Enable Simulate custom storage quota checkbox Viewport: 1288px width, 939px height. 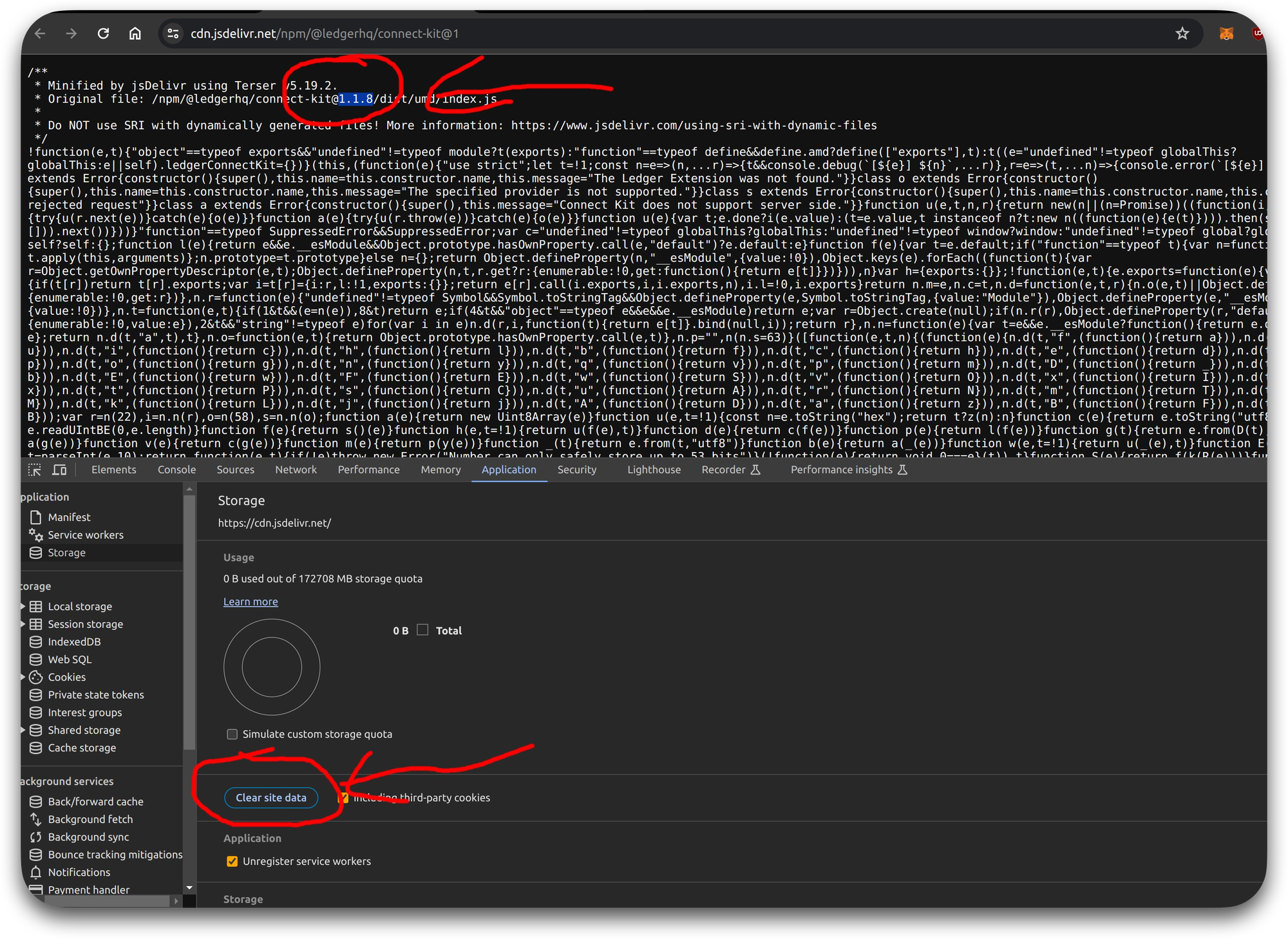(x=232, y=734)
